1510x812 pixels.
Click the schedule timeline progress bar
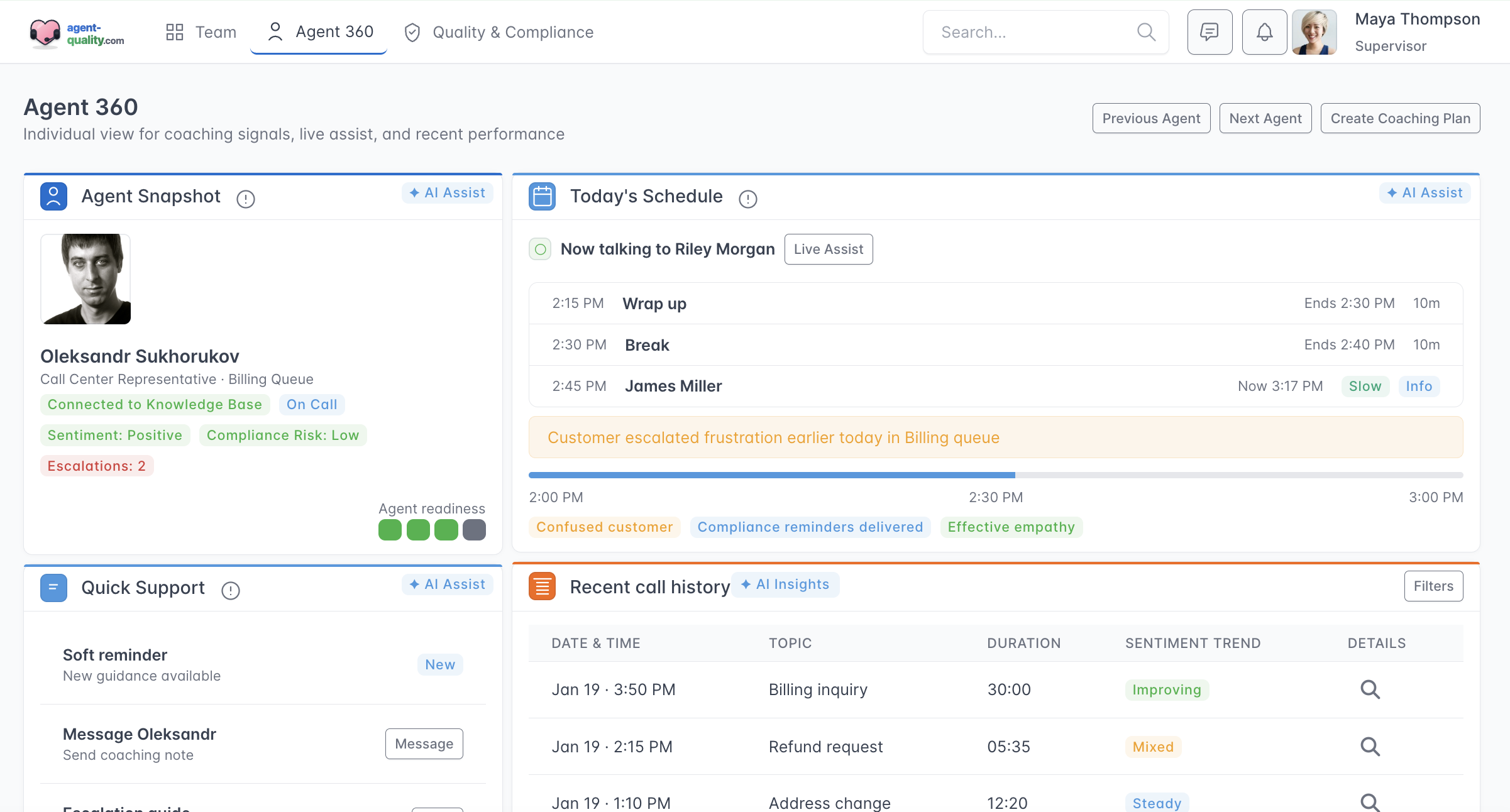[995, 475]
